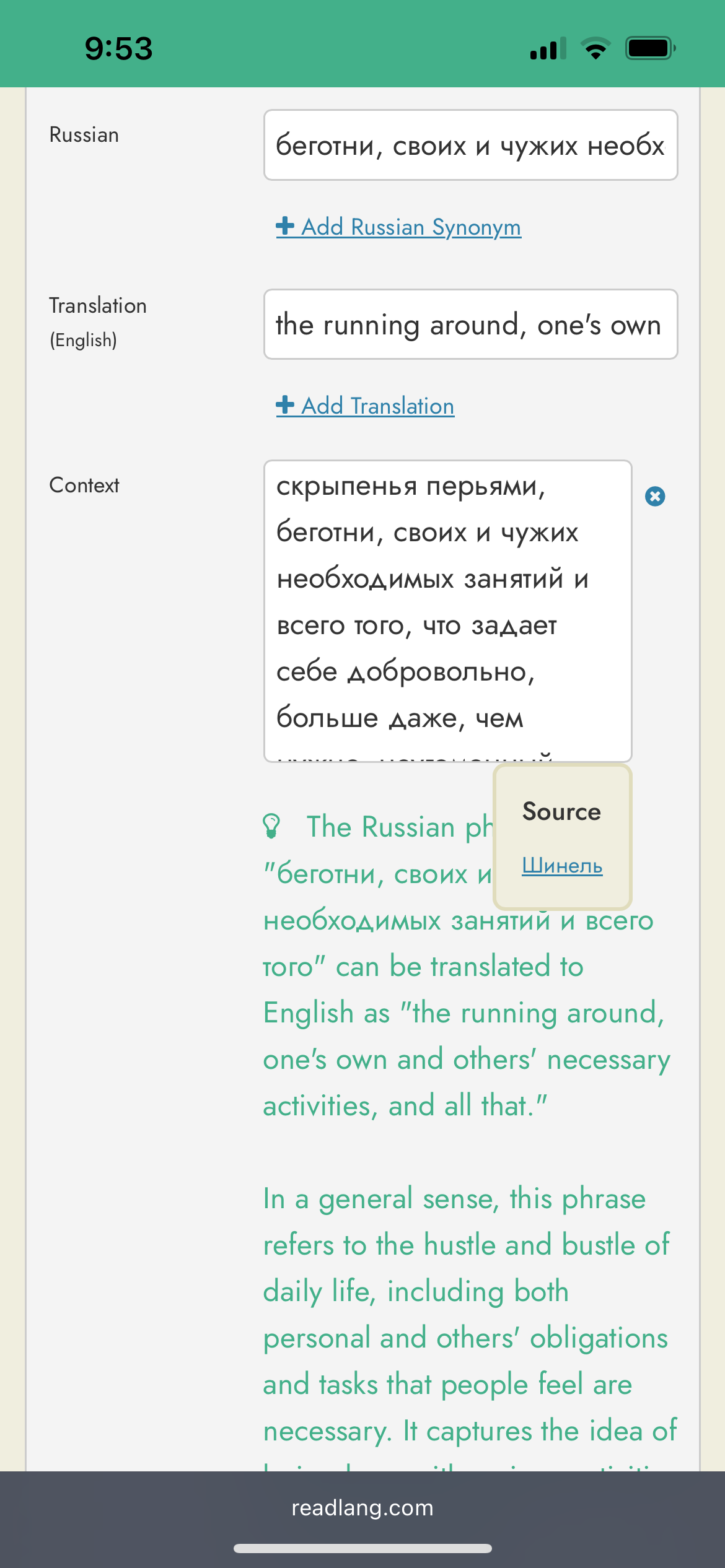Open the Шинель source link
The height and width of the screenshot is (1568, 725).
coord(562,865)
